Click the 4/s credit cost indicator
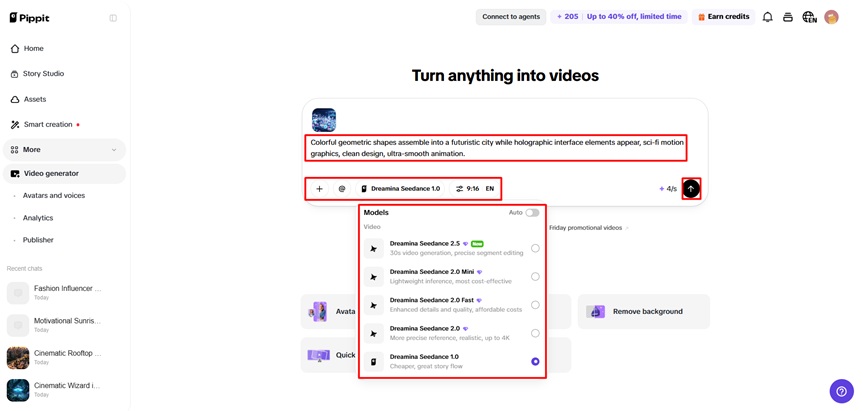 click(668, 189)
